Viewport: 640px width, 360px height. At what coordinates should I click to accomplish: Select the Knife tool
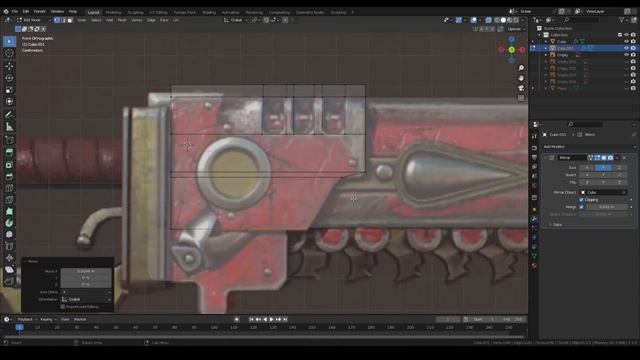[9, 200]
